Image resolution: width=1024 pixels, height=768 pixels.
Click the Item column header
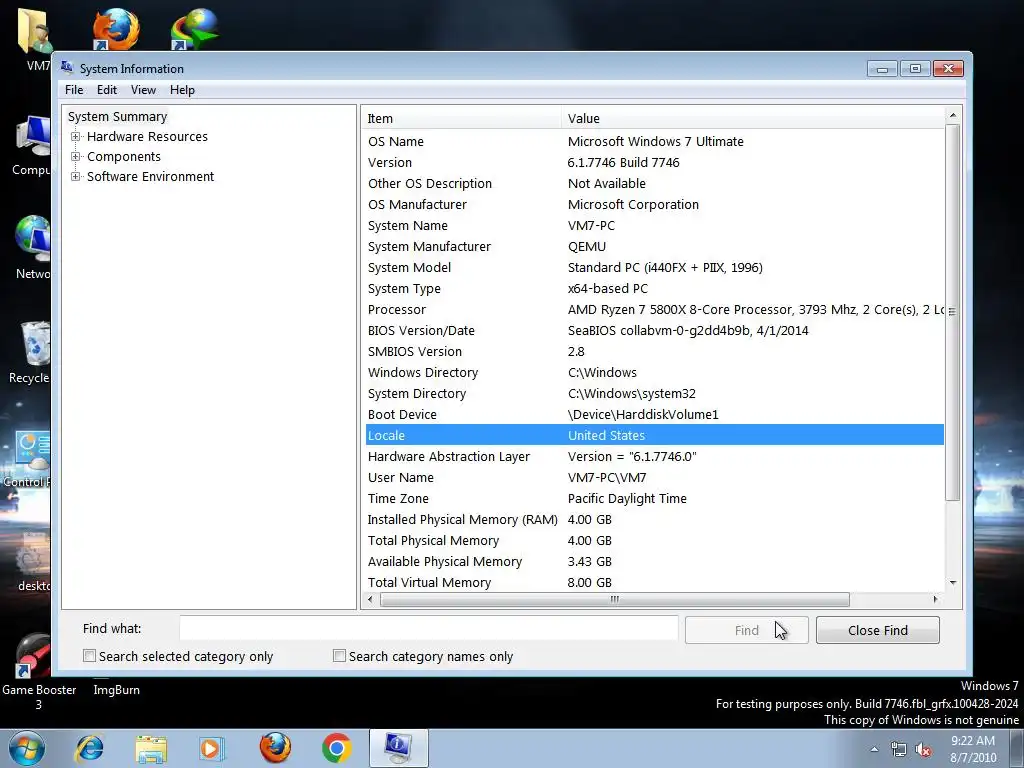coord(462,118)
